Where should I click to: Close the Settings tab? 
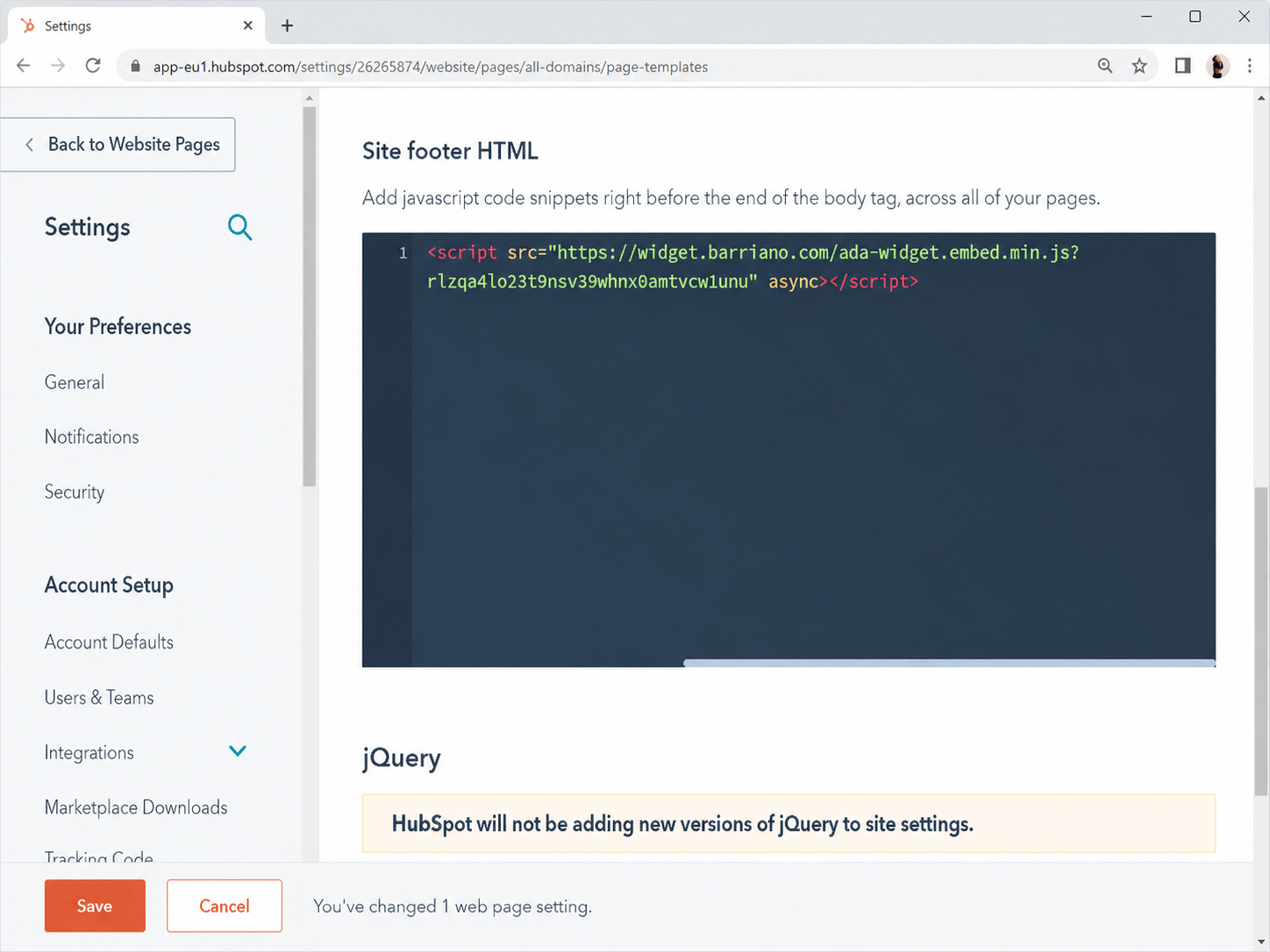pyautogui.click(x=248, y=25)
